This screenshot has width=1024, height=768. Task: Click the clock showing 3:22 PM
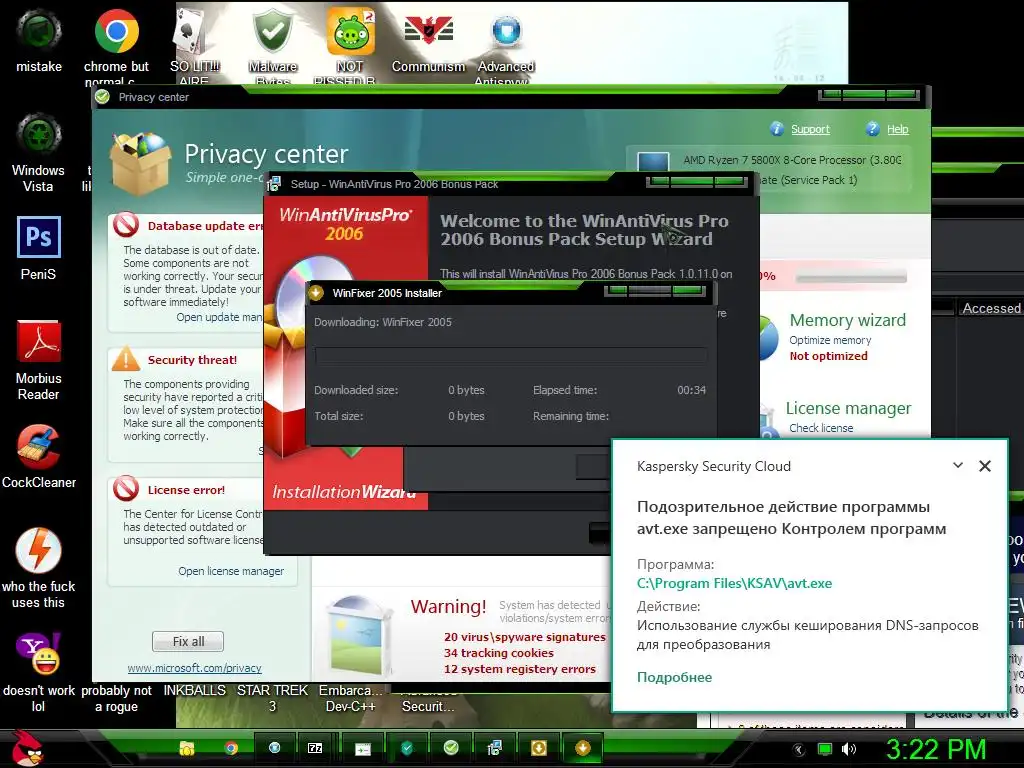[935, 749]
